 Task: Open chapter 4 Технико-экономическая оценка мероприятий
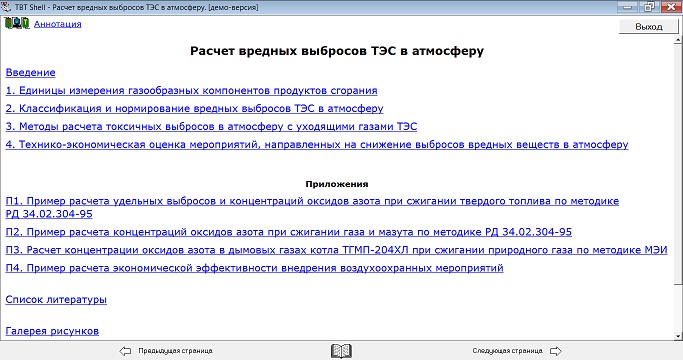click(317, 144)
